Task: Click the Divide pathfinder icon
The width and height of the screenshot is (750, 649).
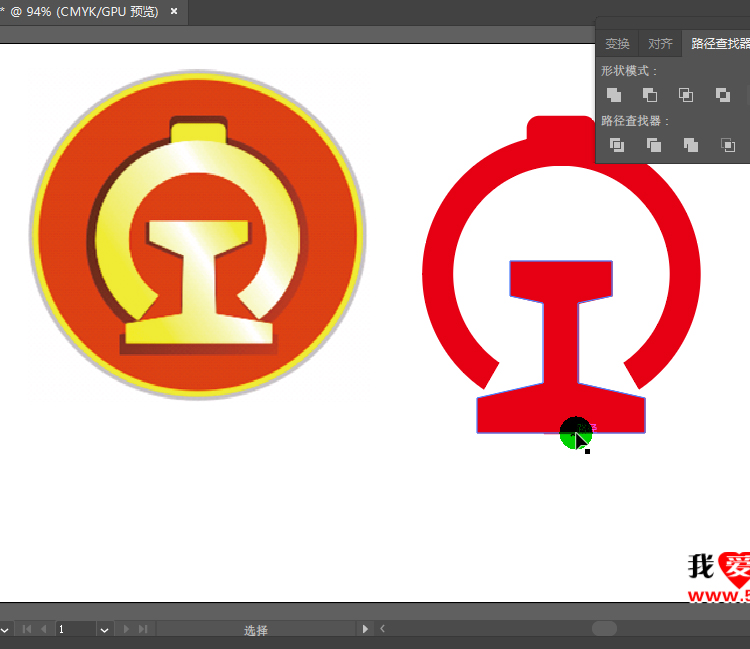Action: tap(617, 145)
